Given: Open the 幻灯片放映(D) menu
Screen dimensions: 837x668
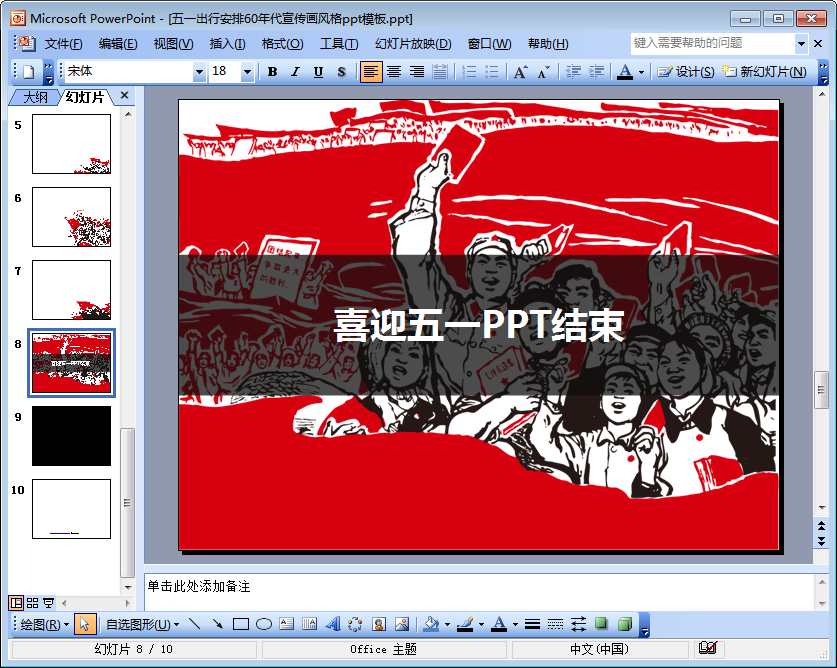Looking at the screenshot, I should coord(413,44).
